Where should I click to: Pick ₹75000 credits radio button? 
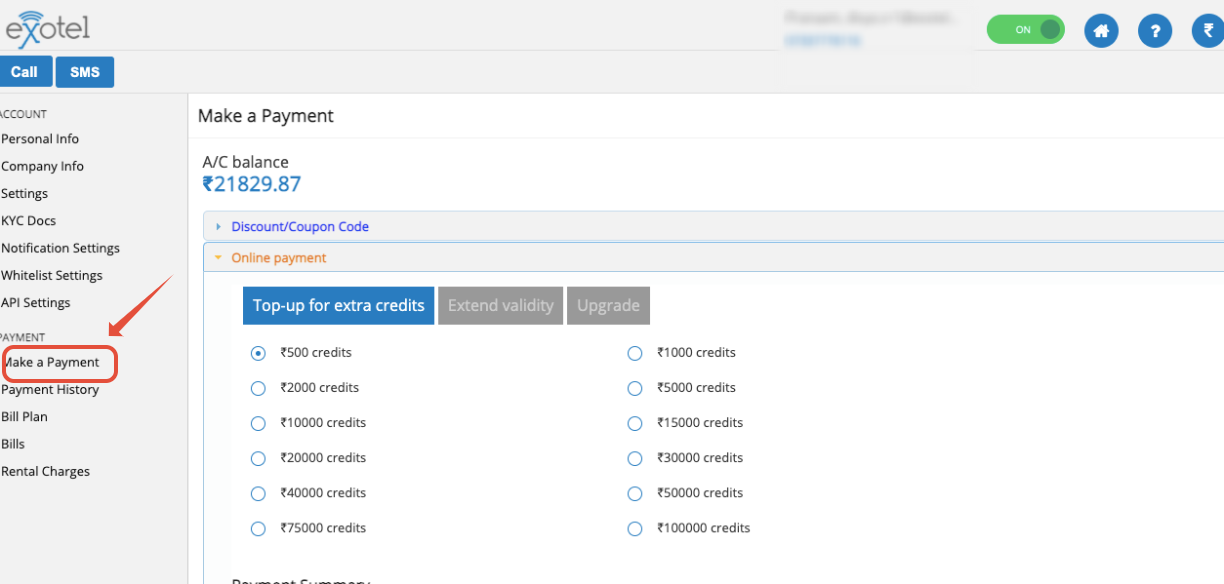pos(258,528)
